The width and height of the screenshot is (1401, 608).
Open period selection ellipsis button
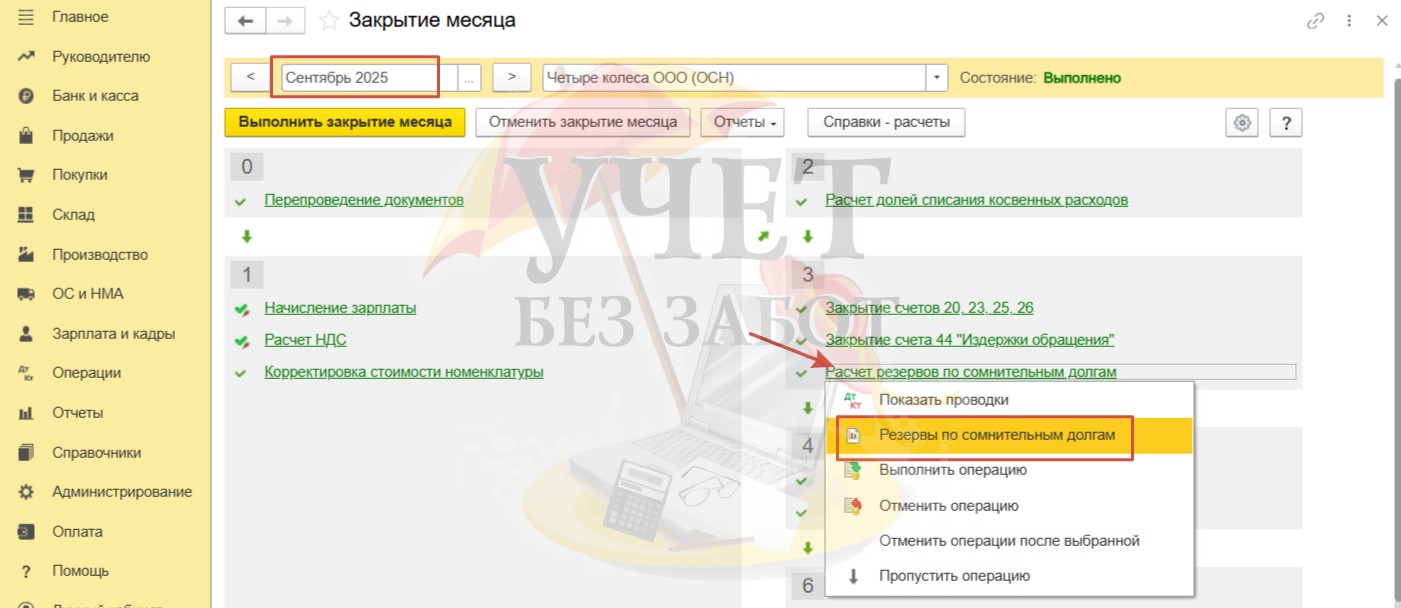pos(469,77)
